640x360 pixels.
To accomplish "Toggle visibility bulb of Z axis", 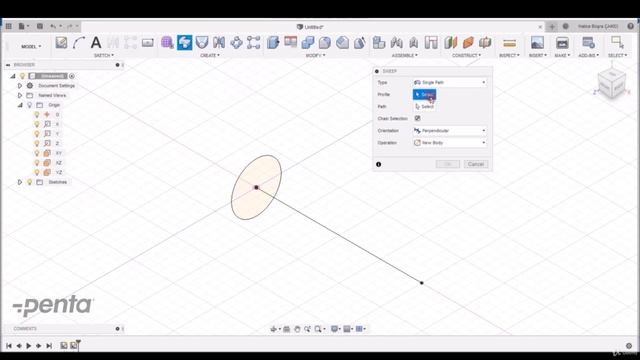I will click(37, 143).
